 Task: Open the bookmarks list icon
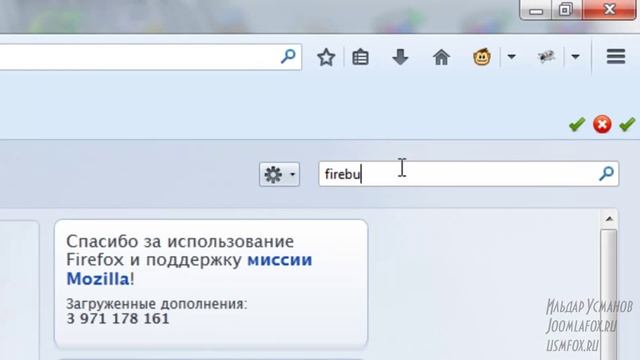(x=360, y=57)
